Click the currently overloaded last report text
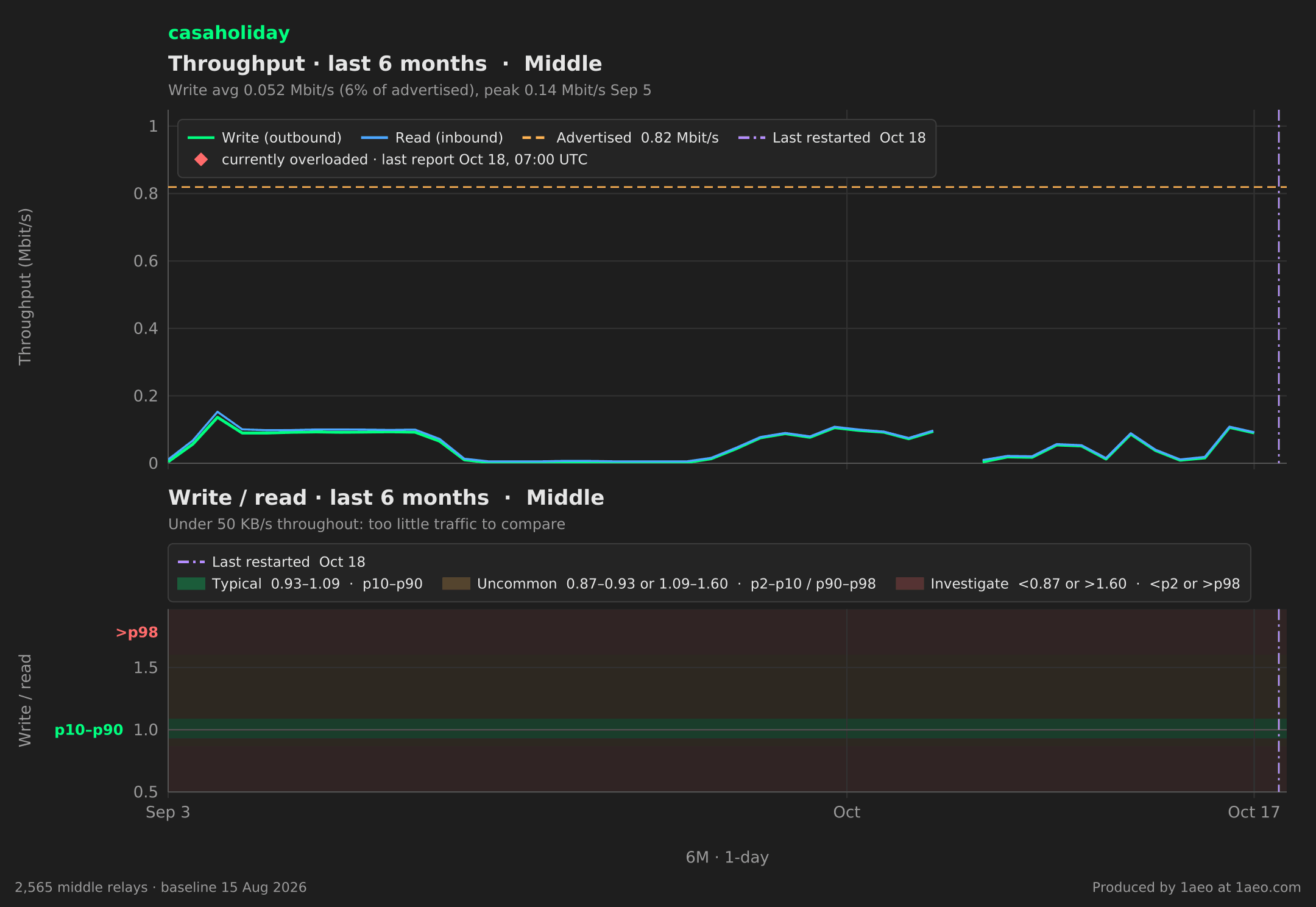This screenshot has height=907, width=1316. [x=405, y=160]
